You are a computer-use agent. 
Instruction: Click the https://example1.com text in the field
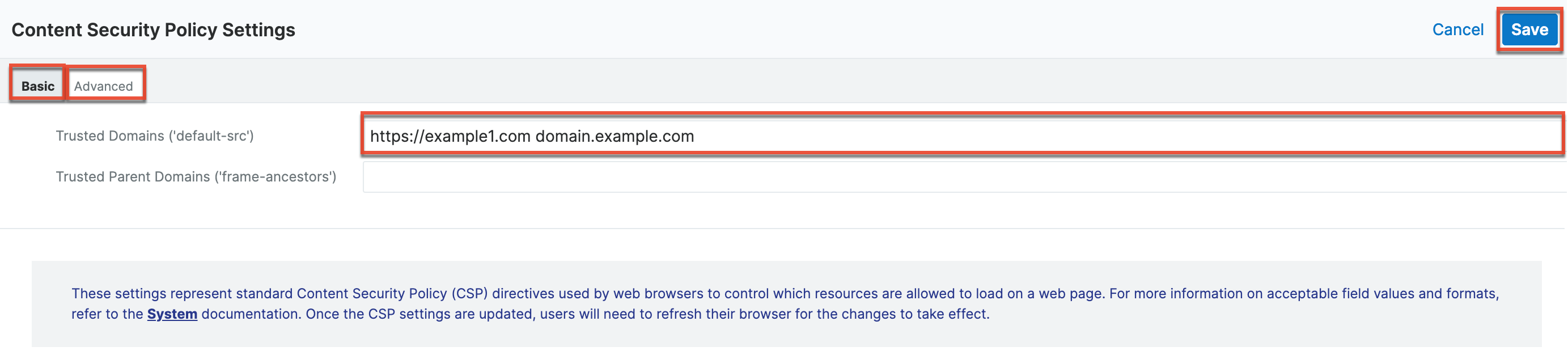point(450,136)
